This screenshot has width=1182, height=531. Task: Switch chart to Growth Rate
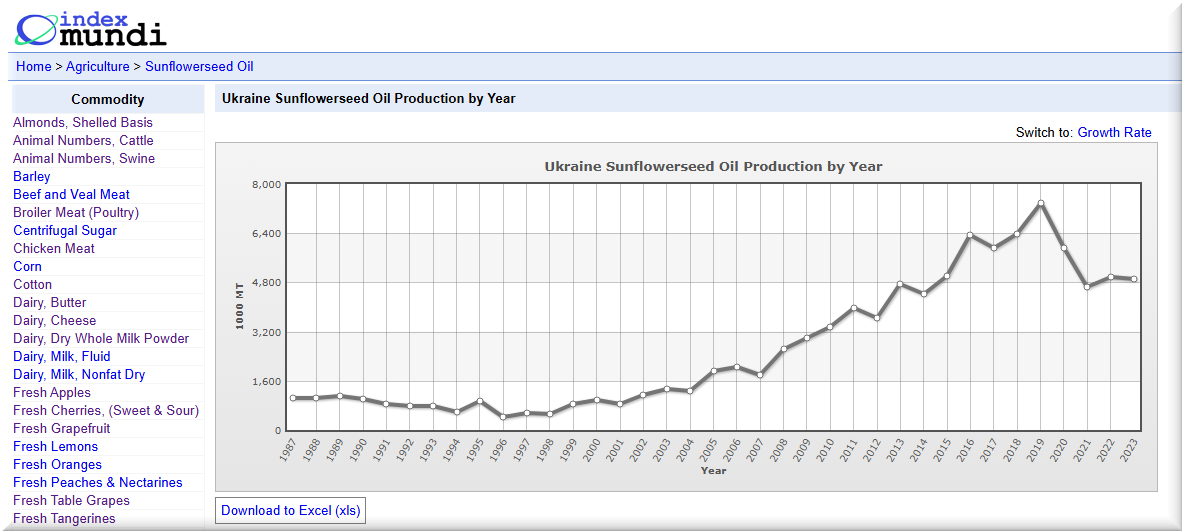pos(1114,132)
